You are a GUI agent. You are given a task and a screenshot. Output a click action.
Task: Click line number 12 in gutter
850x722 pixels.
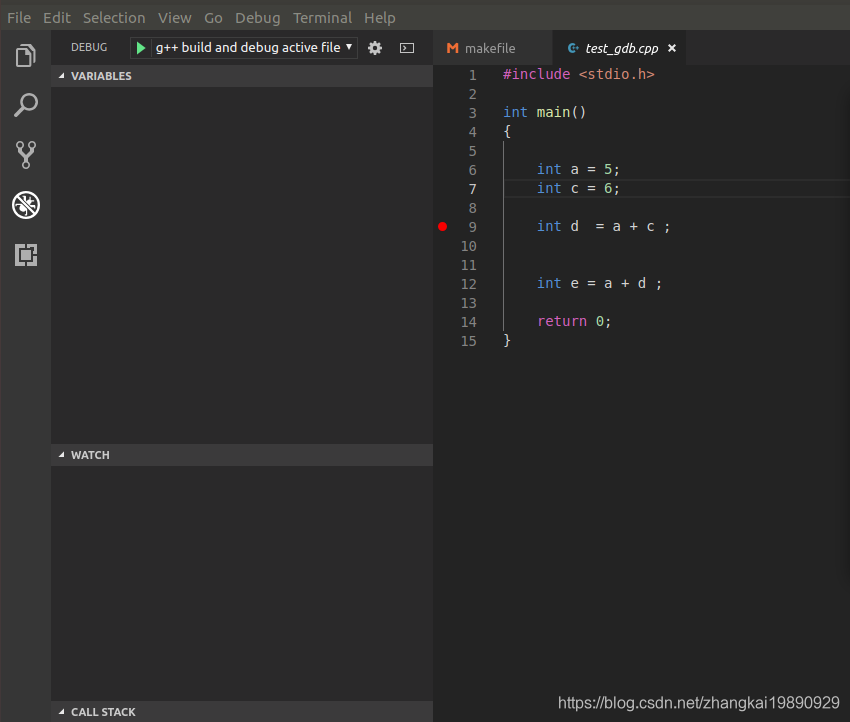coord(468,284)
